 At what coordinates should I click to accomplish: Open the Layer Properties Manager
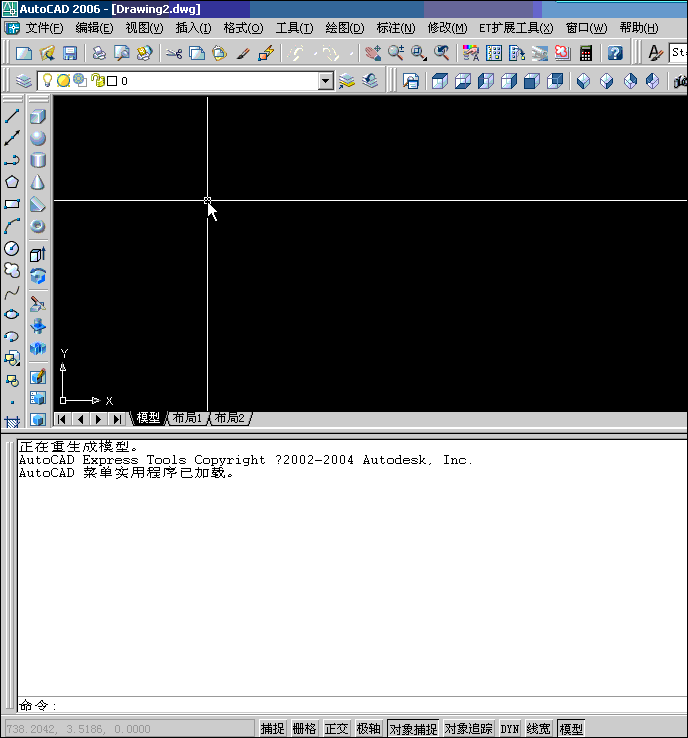[x=24, y=81]
